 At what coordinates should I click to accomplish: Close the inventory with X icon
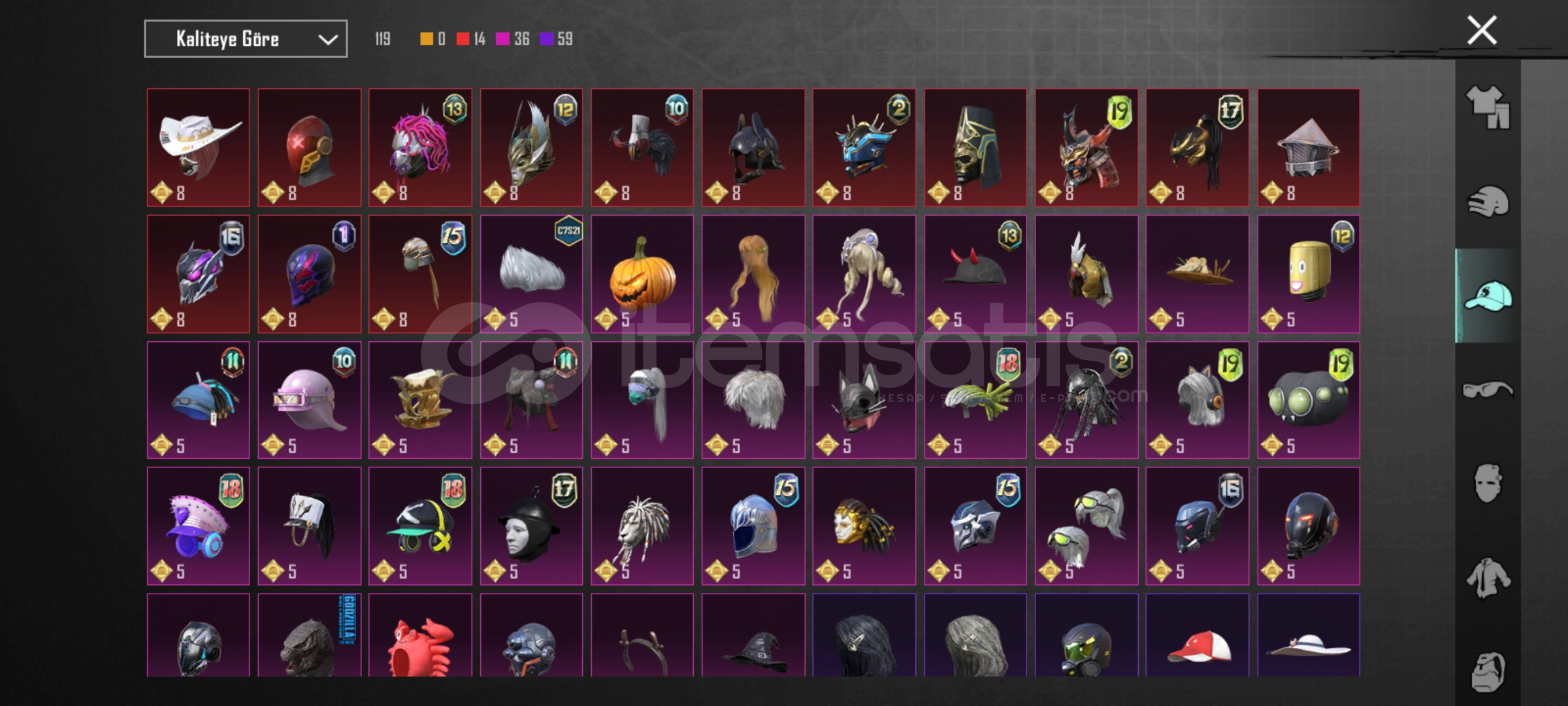click(x=1482, y=30)
